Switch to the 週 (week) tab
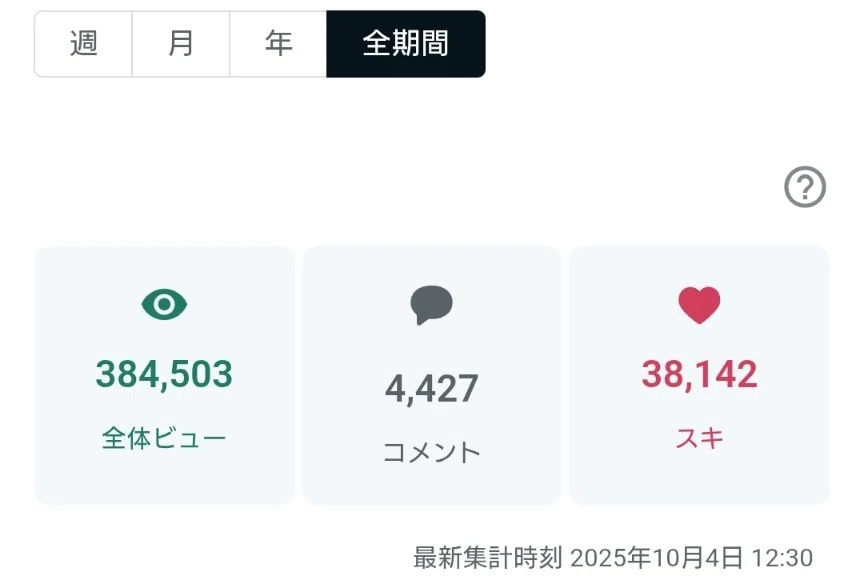 coord(83,44)
